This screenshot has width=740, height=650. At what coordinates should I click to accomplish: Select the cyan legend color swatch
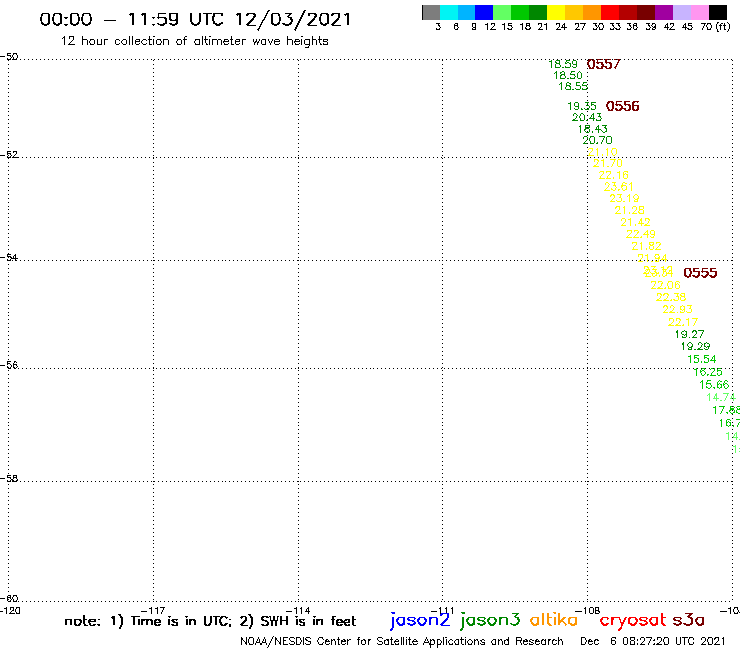tap(449, 12)
